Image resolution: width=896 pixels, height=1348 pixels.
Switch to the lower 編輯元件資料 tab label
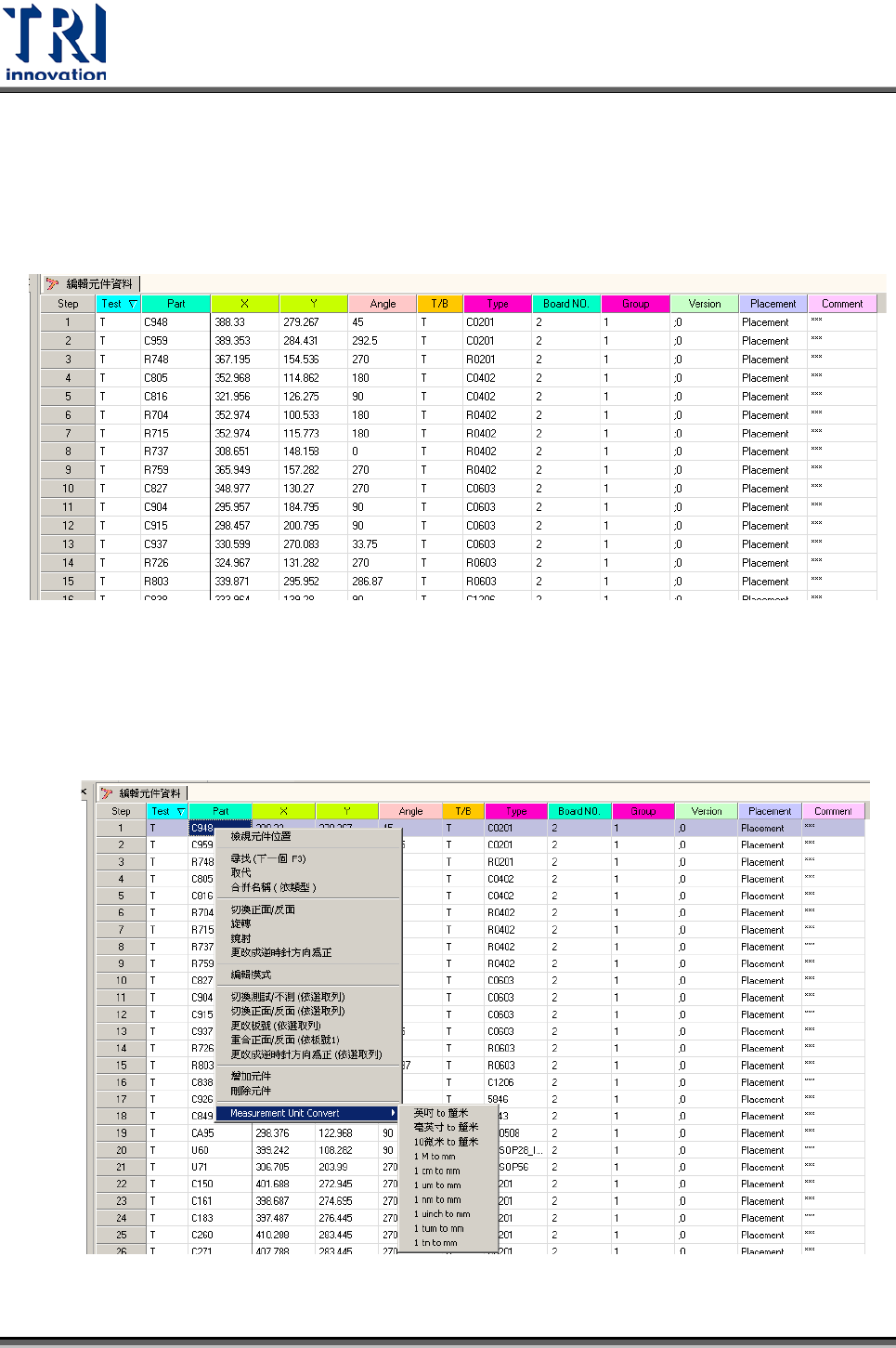pos(150,793)
